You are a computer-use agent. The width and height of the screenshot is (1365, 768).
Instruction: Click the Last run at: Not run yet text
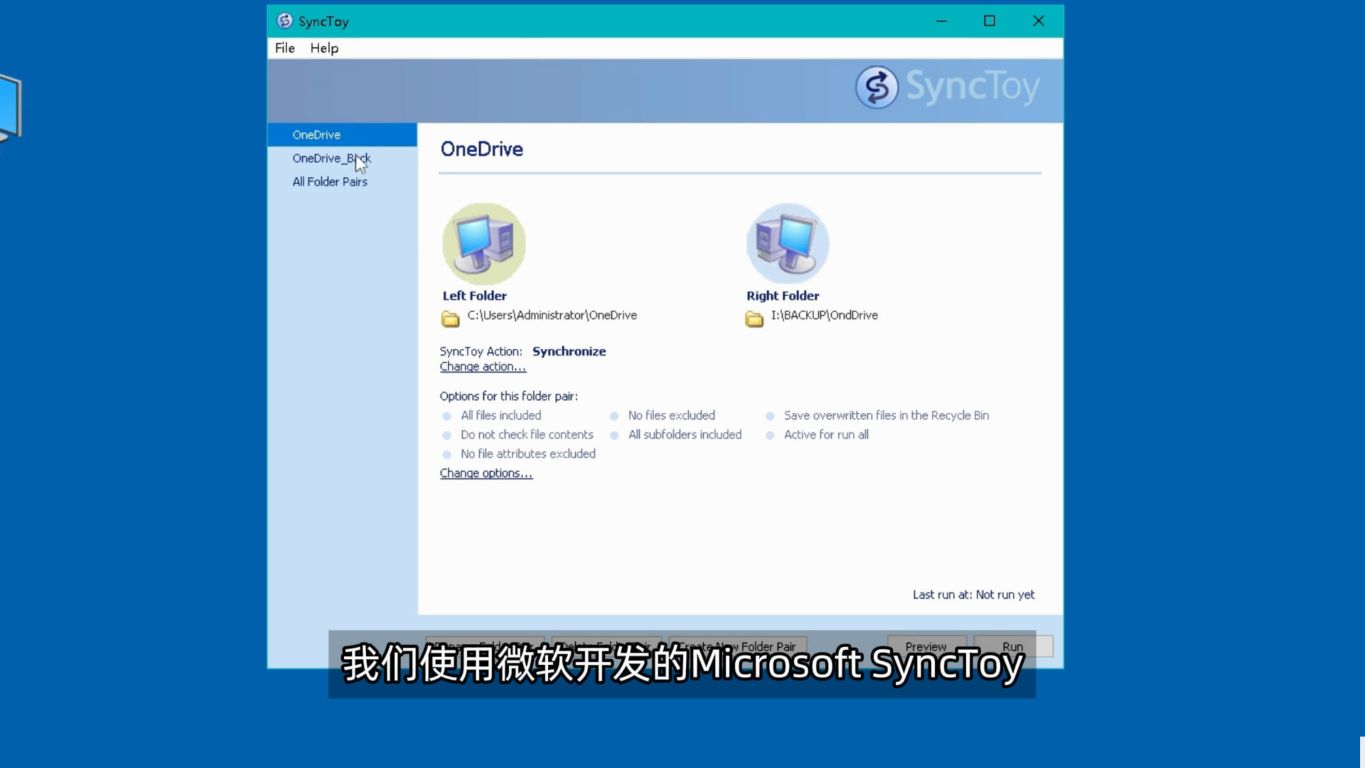pos(974,595)
